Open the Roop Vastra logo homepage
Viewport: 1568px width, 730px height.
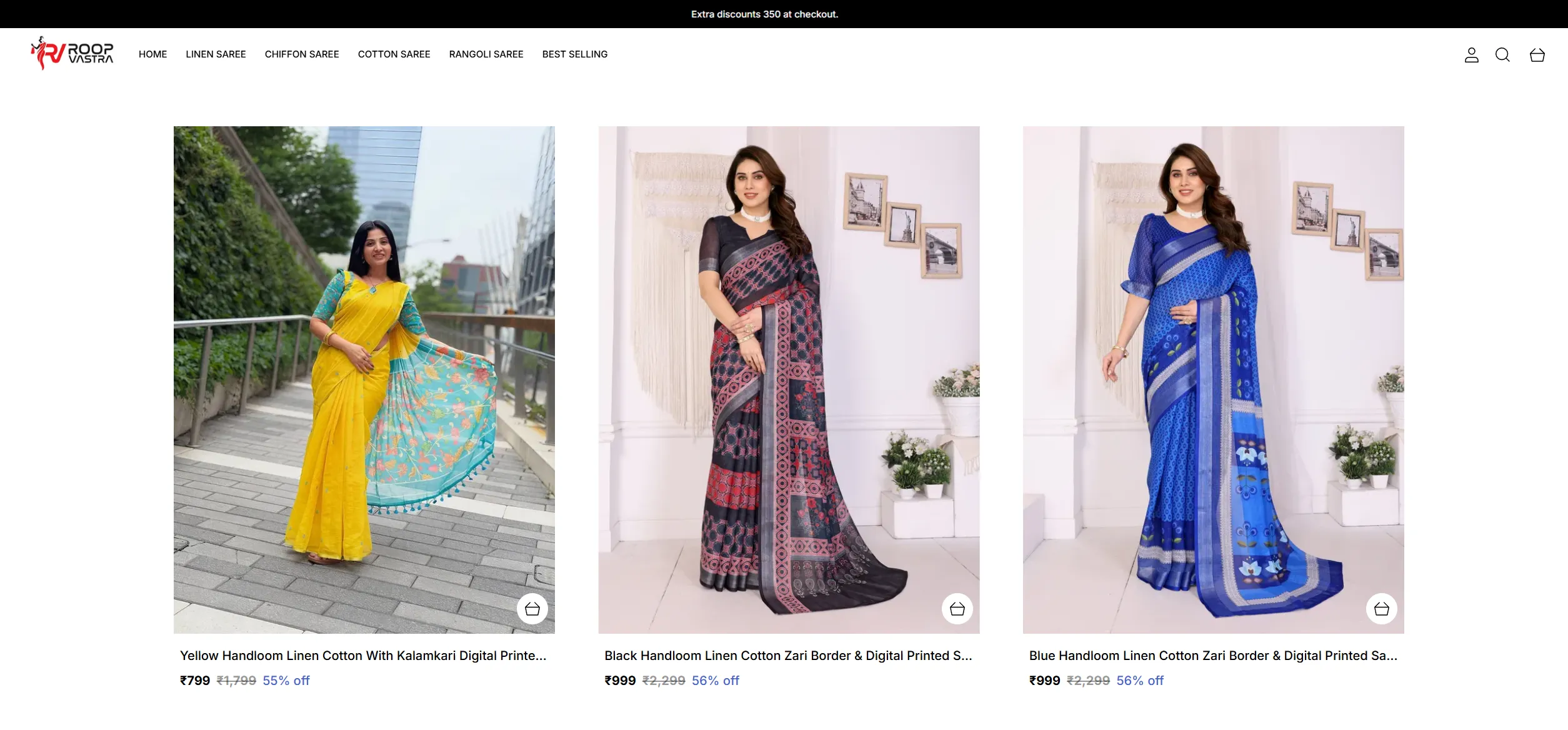pos(72,54)
